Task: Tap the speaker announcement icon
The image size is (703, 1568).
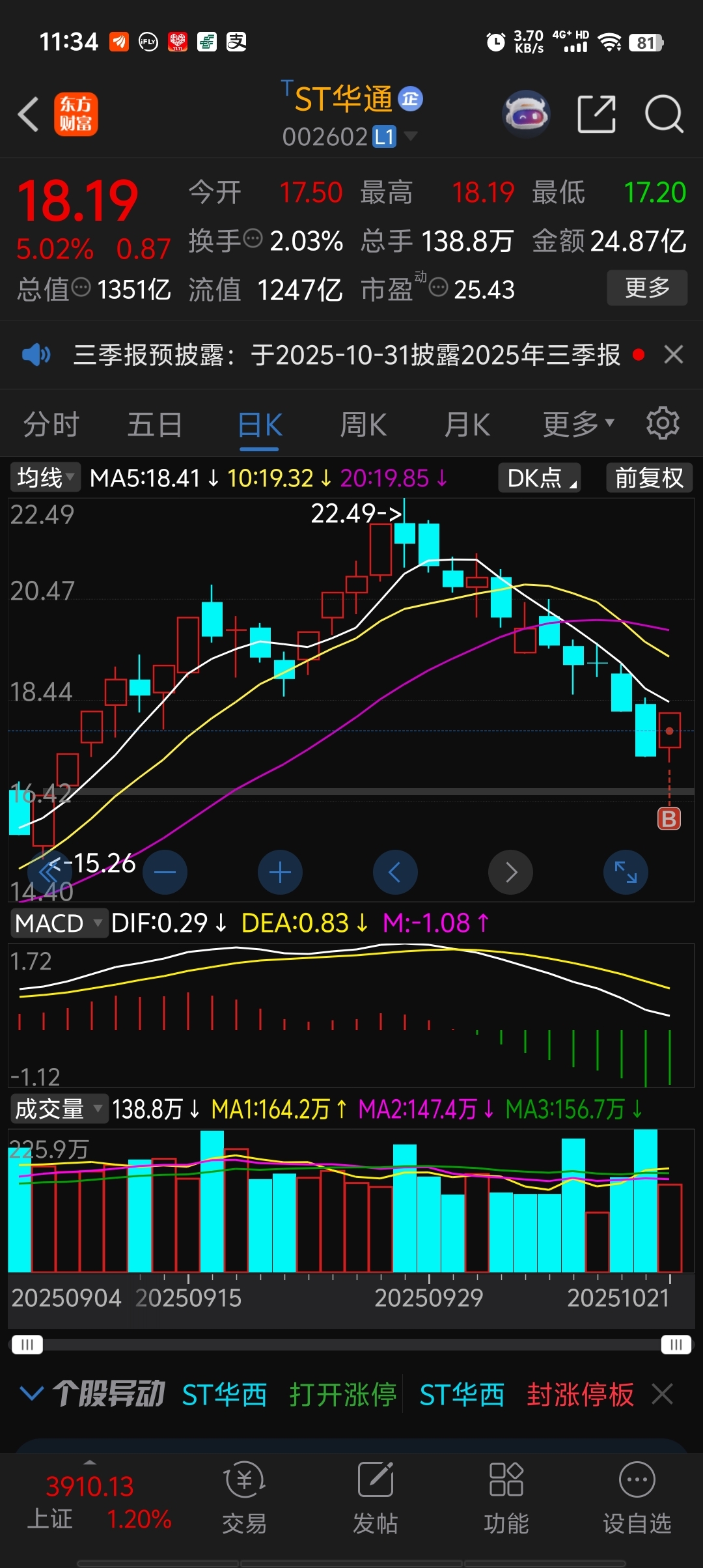Action: point(36,355)
